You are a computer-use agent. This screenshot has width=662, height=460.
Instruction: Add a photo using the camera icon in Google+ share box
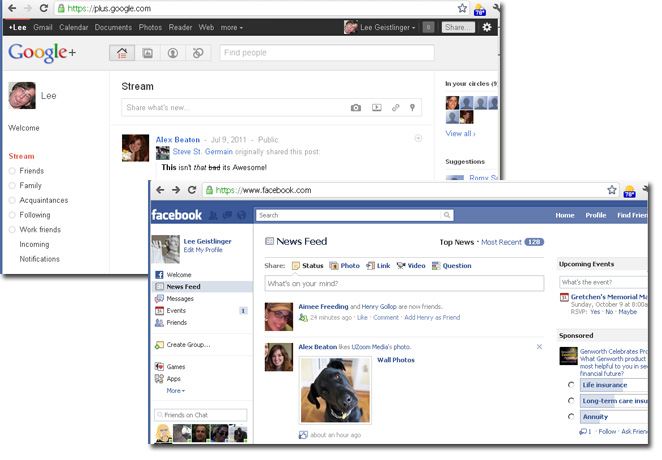[x=356, y=108]
